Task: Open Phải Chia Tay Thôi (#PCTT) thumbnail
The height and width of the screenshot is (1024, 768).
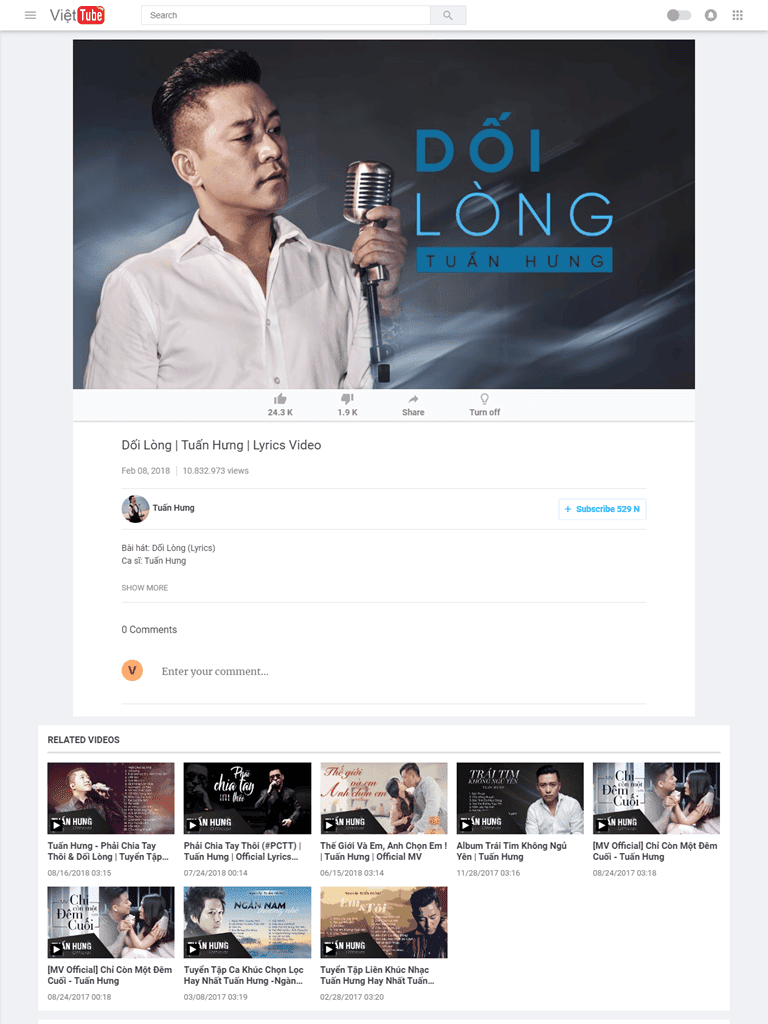Action: [248, 798]
